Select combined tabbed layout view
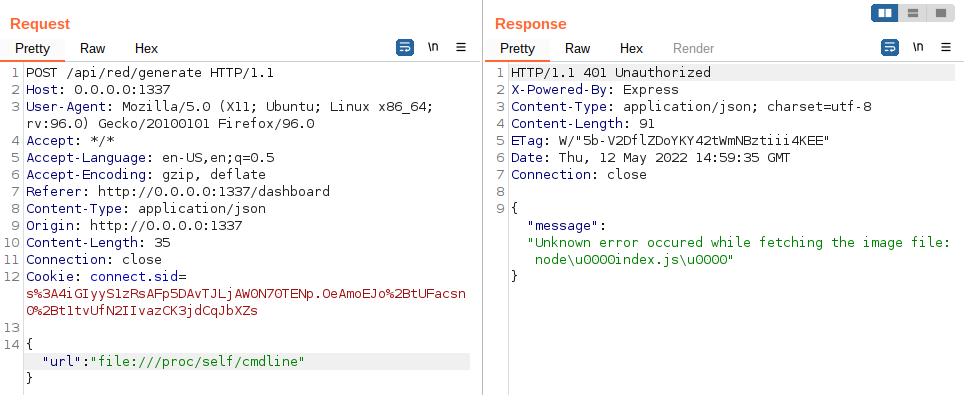The image size is (964, 395). pyautogui.click(x=941, y=13)
